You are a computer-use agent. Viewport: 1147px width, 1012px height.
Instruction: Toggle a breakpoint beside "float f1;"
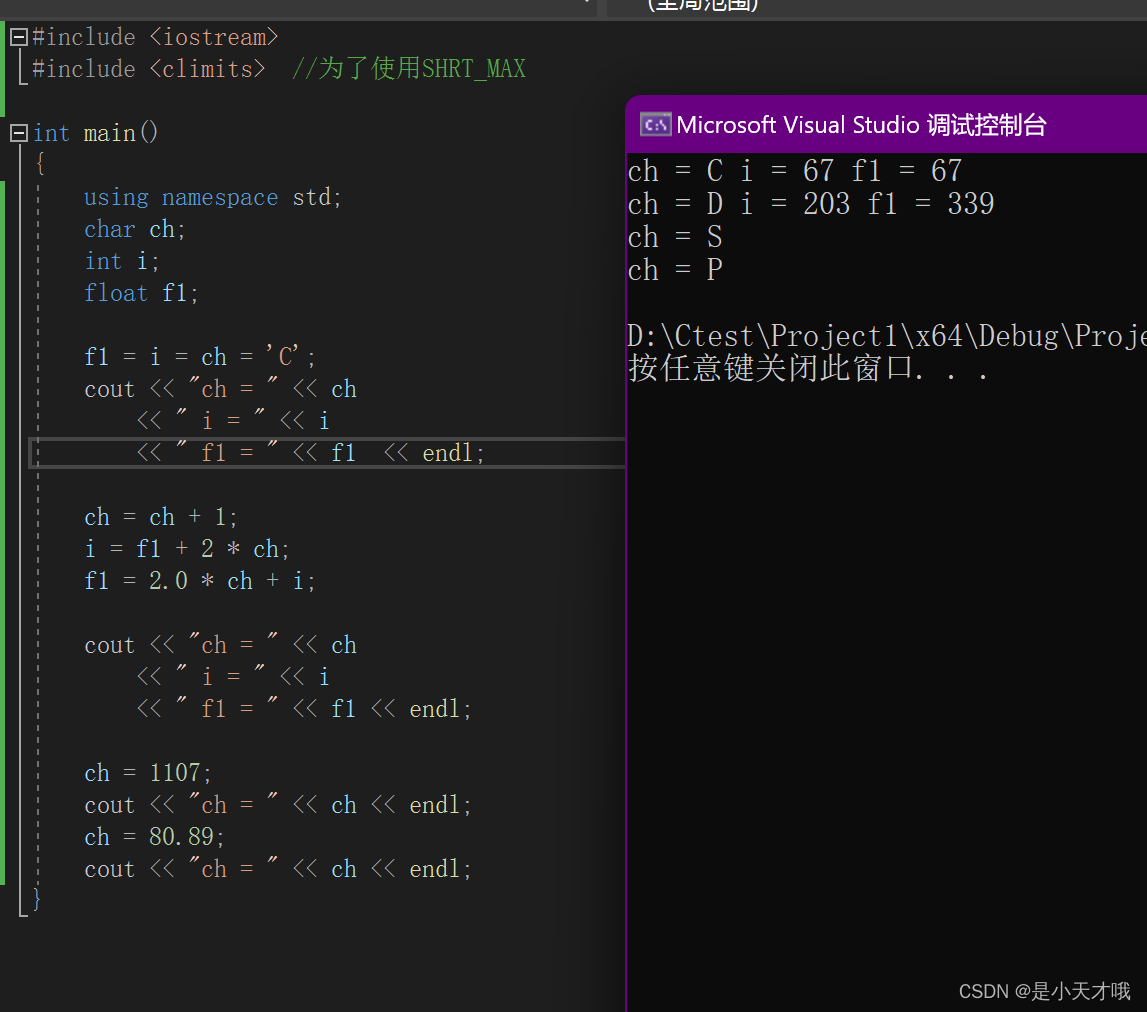pos(15,292)
